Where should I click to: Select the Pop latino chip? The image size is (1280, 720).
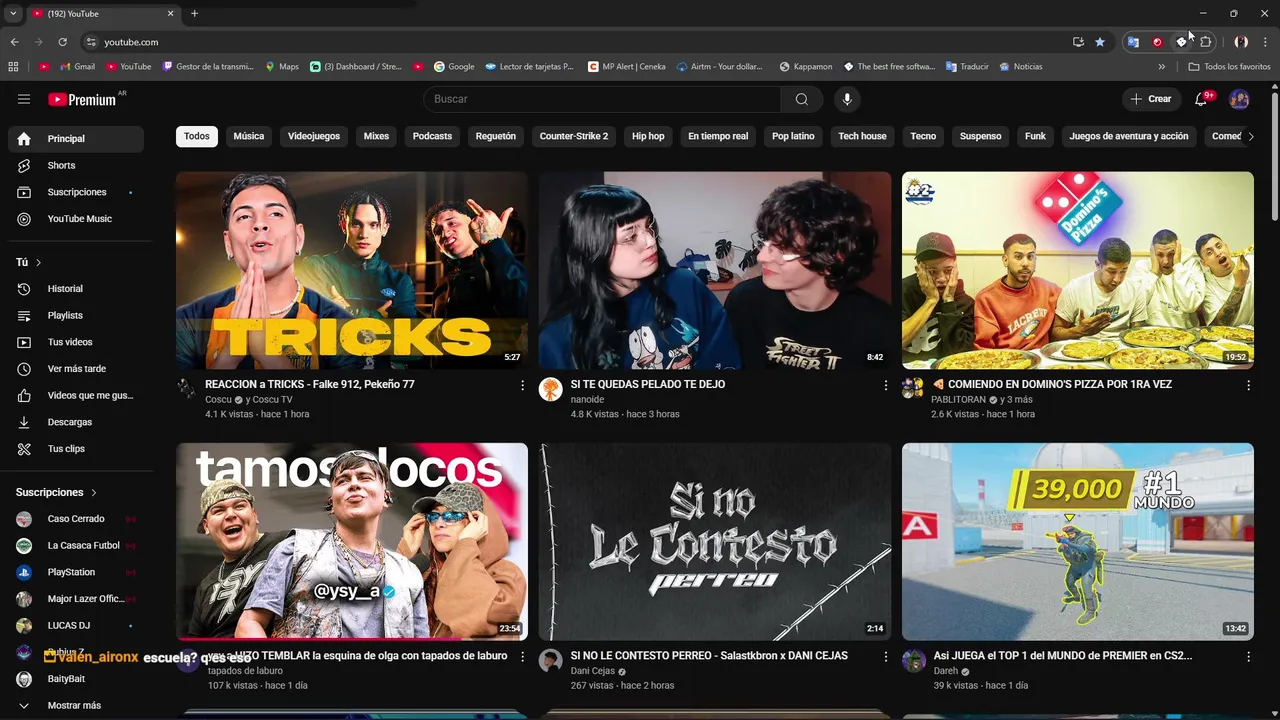tap(793, 136)
